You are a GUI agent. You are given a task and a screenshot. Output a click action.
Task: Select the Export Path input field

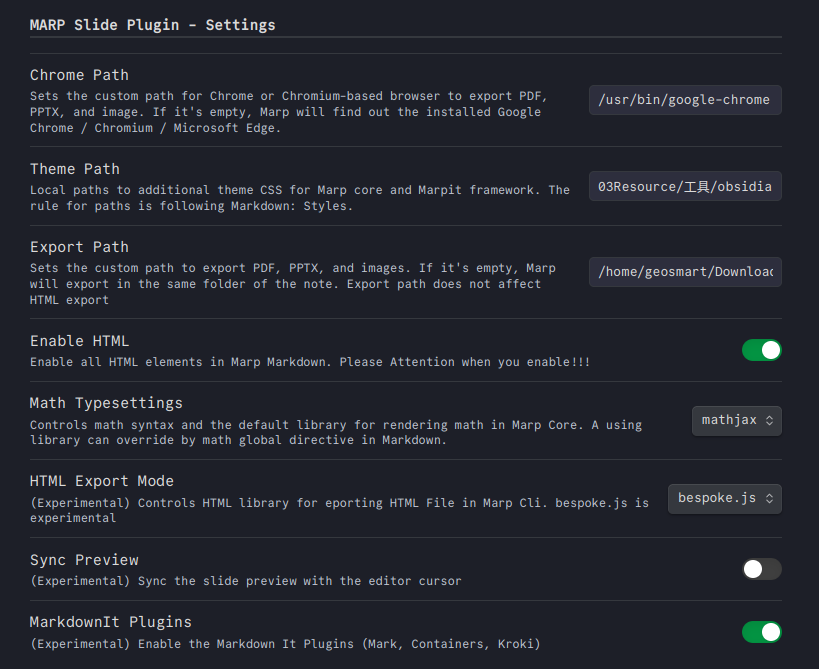click(685, 272)
